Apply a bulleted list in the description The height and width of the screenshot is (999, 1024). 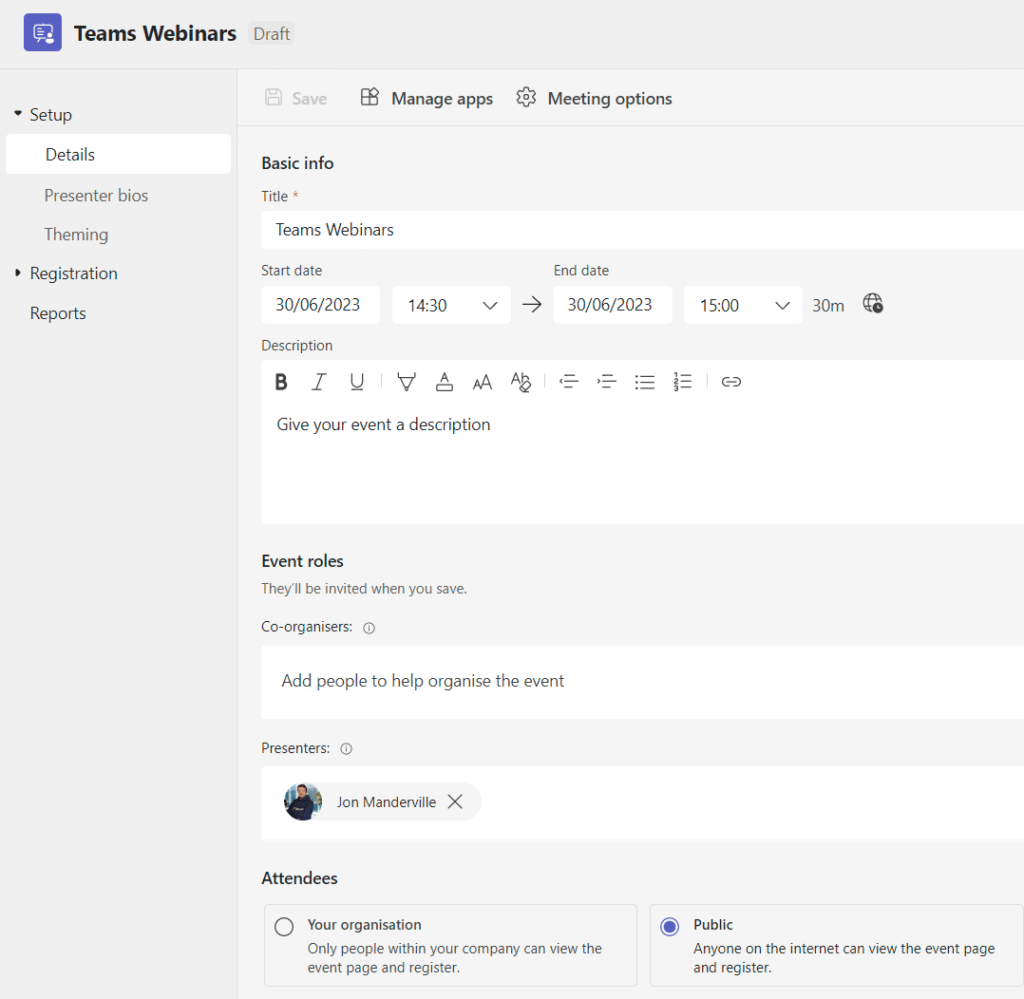644,381
